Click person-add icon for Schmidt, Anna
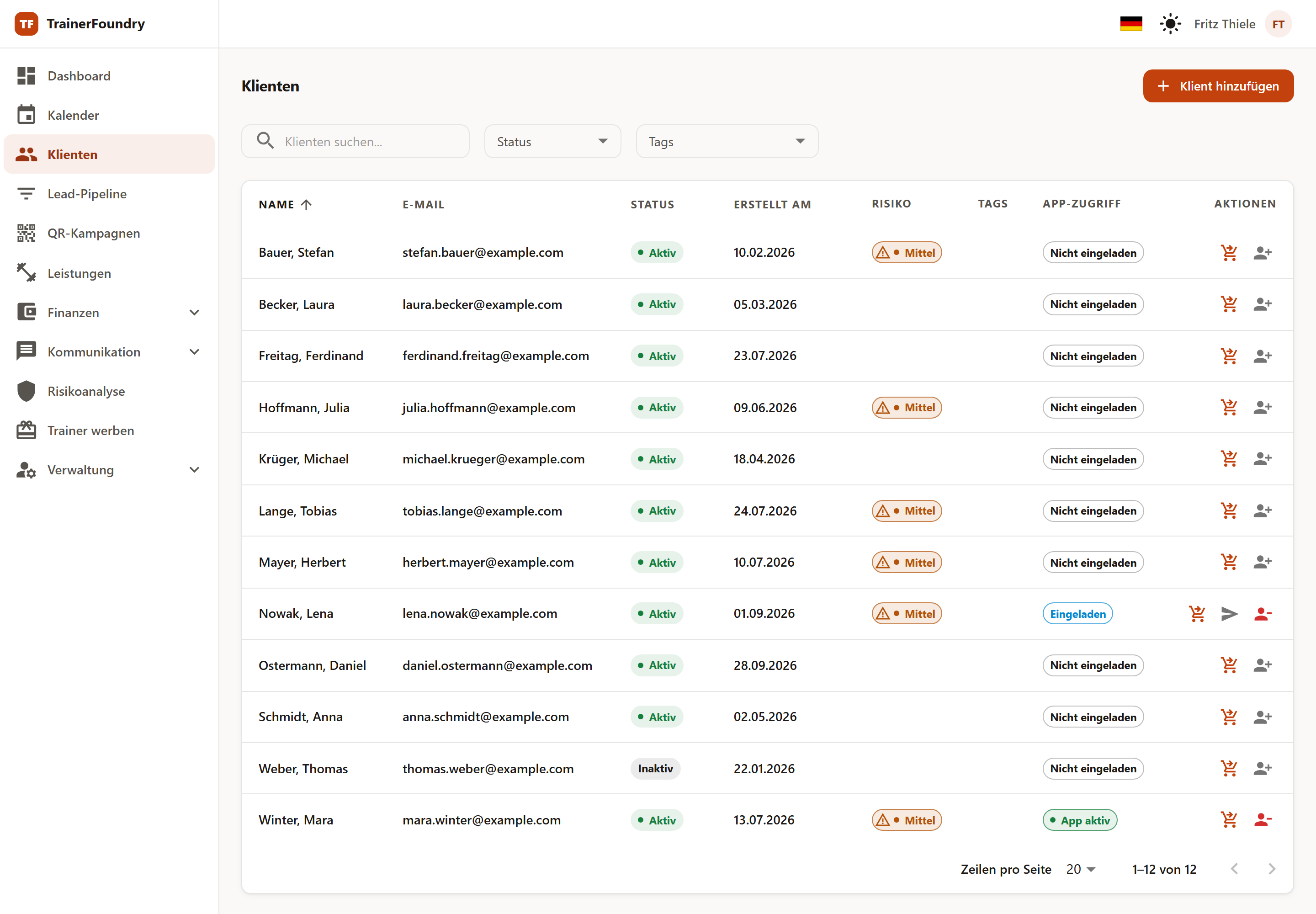The width and height of the screenshot is (1316, 914). coord(1262,717)
